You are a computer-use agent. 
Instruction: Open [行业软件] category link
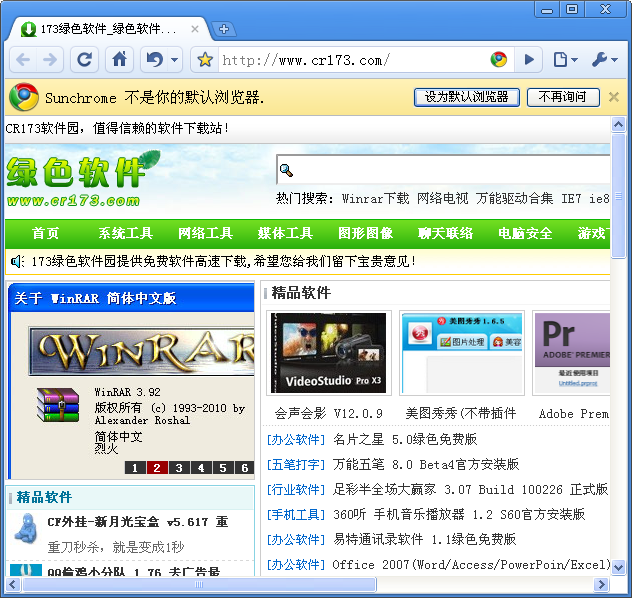tap(295, 490)
